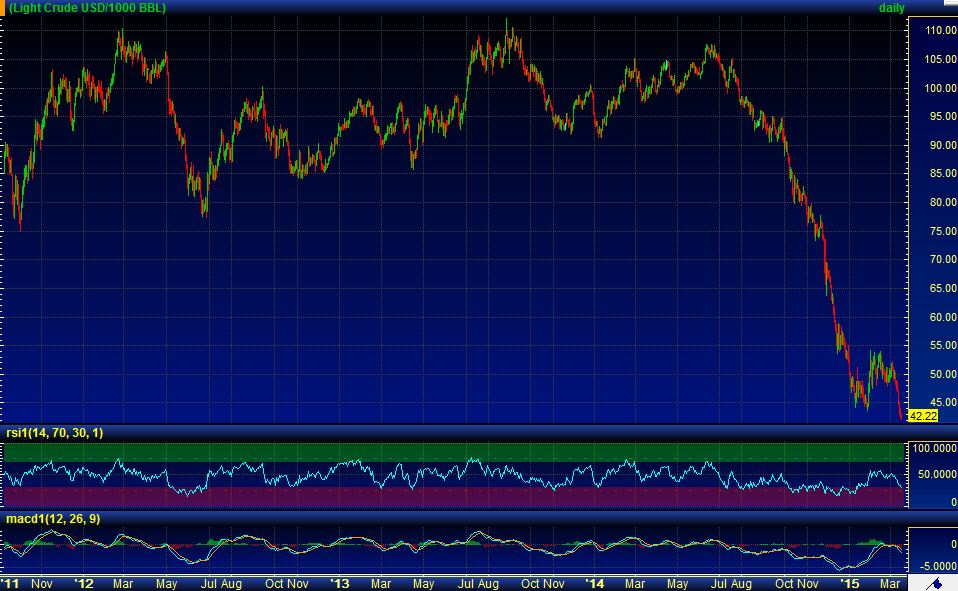The width and height of the screenshot is (958, 591).
Task: Click the purple RSI oversold zone band
Action: pos(450,496)
